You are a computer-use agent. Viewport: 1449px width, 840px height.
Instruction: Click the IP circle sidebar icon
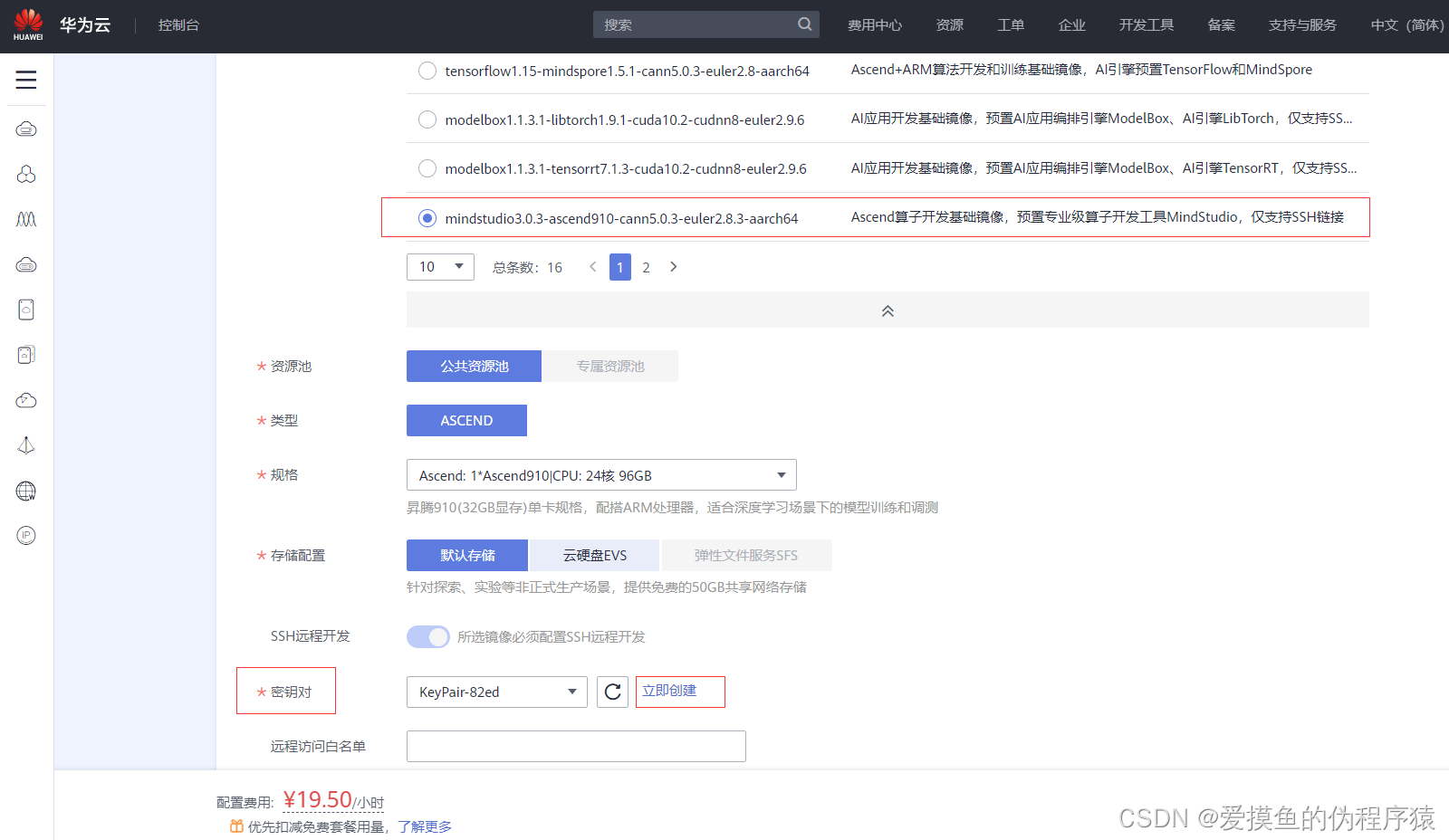click(26, 536)
